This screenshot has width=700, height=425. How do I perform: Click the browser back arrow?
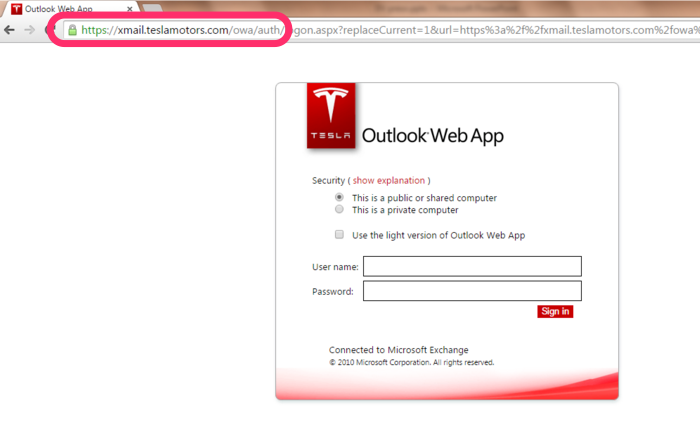(9, 30)
